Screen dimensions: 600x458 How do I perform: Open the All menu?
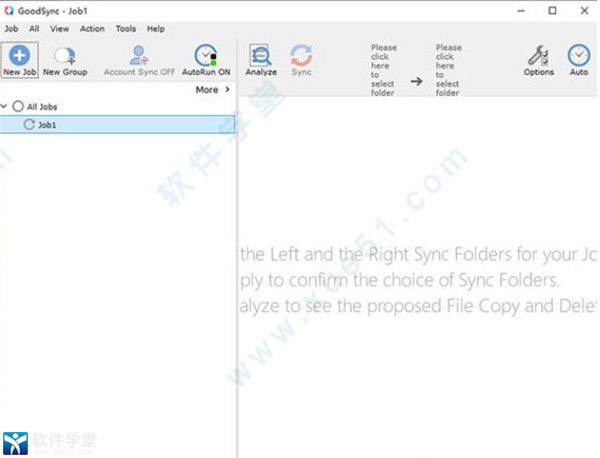[34, 29]
